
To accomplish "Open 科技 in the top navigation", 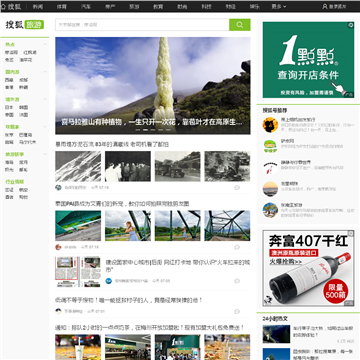I will (x=206, y=6).
